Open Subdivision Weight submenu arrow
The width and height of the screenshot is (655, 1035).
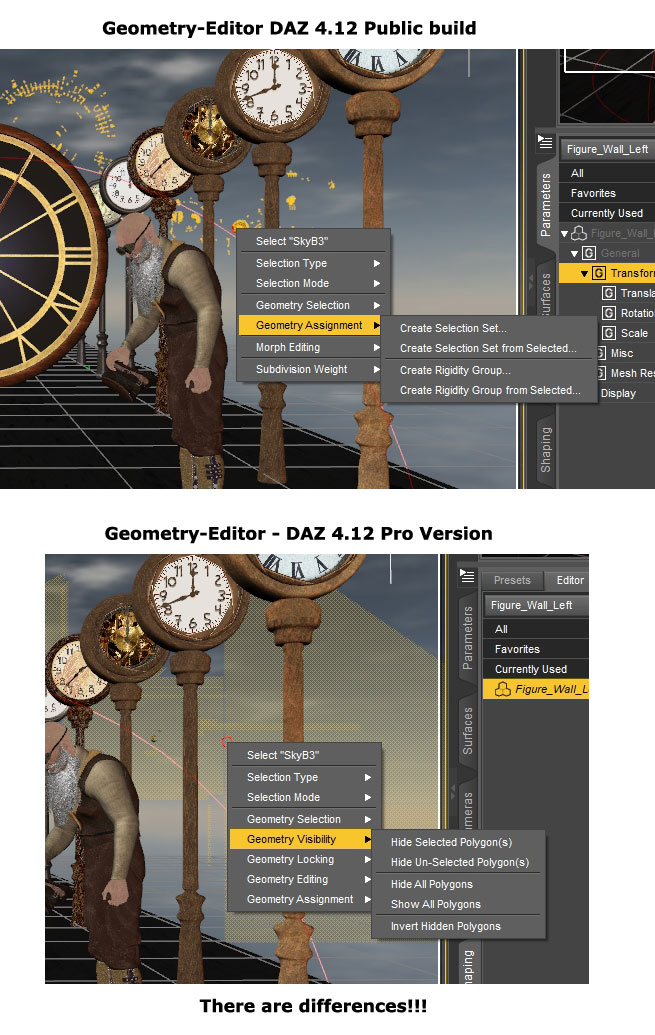coord(377,369)
